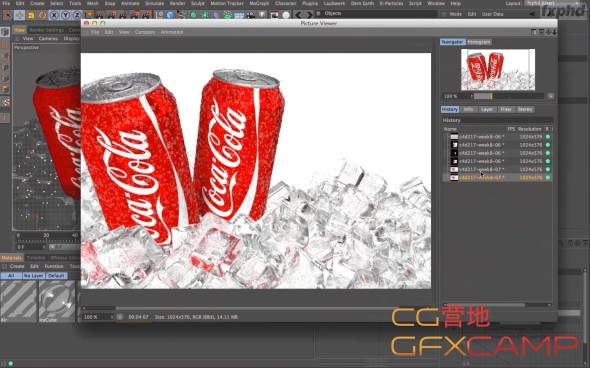The width and height of the screenshot is (590, 368).
Task: Open Picture Viewer Animation menu
Action: 172,32
